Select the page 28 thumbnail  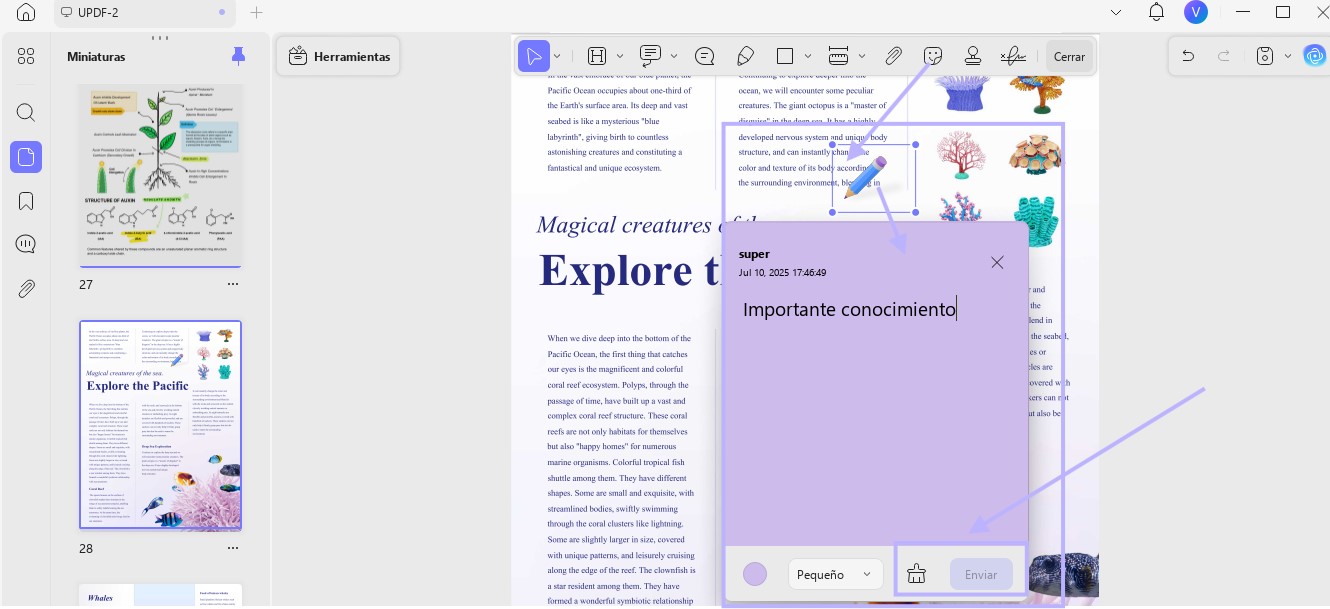click(160, 425)
